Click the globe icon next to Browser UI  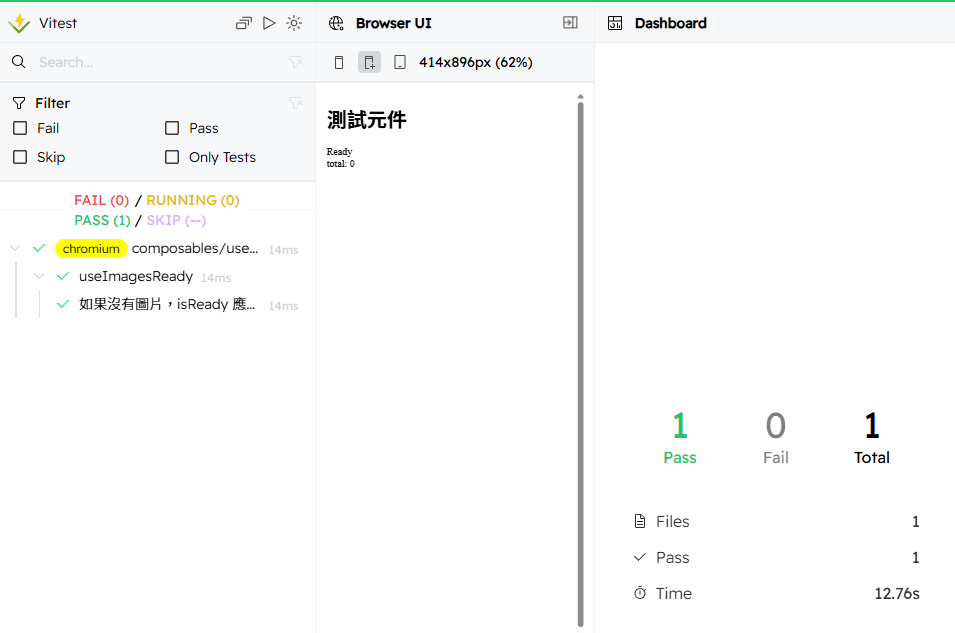click(337, 22)
